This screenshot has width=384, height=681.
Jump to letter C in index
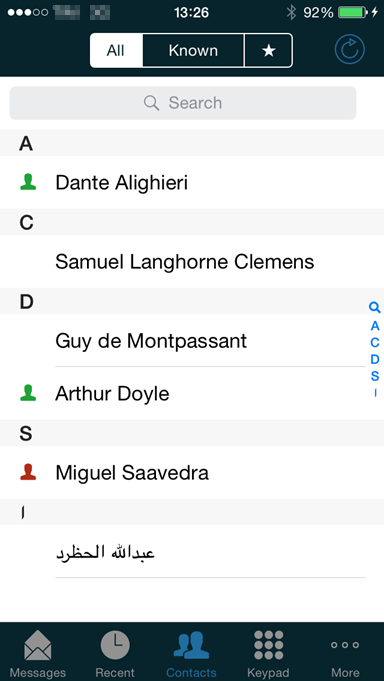pyautogui.click(x=374, y=342)
